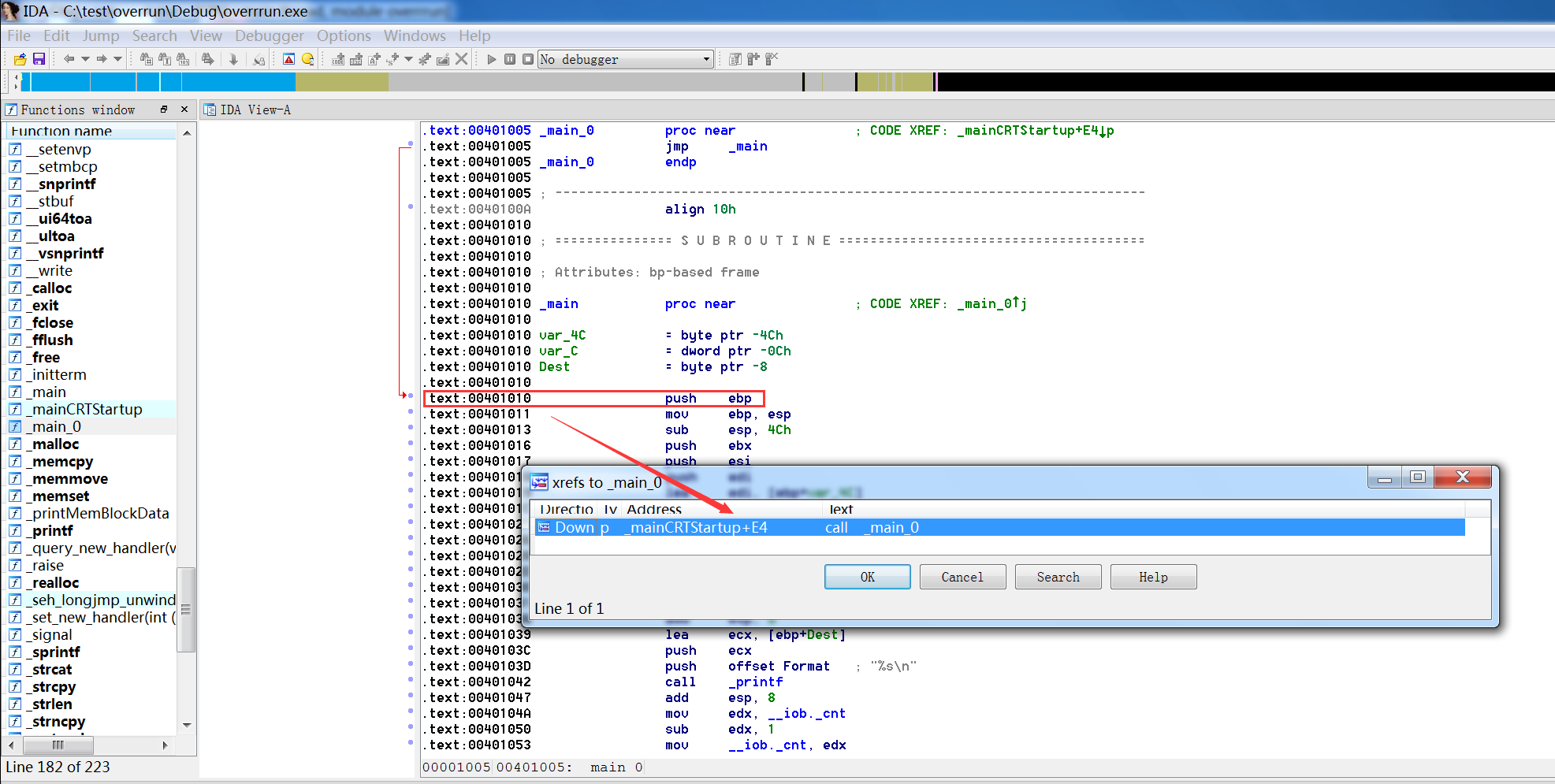Open the 'No debugger' combo box
This screenshot has height=784, width=1555.
pyautogui.click(x=626, y=59)
